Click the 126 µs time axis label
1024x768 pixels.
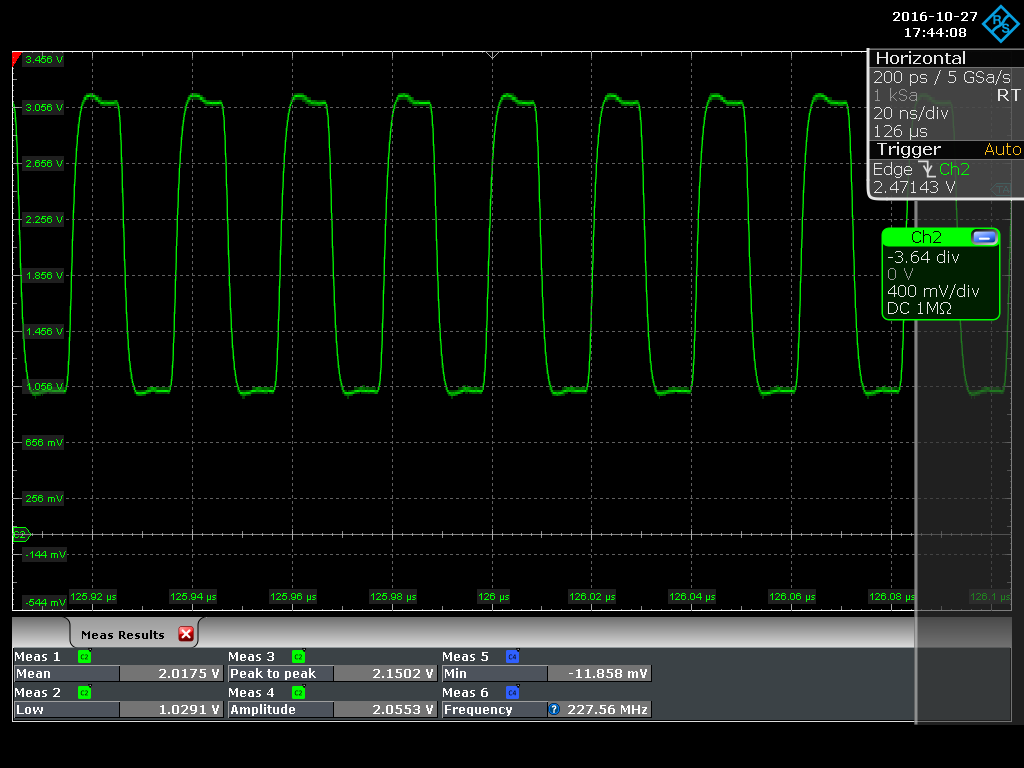point(493,596)
